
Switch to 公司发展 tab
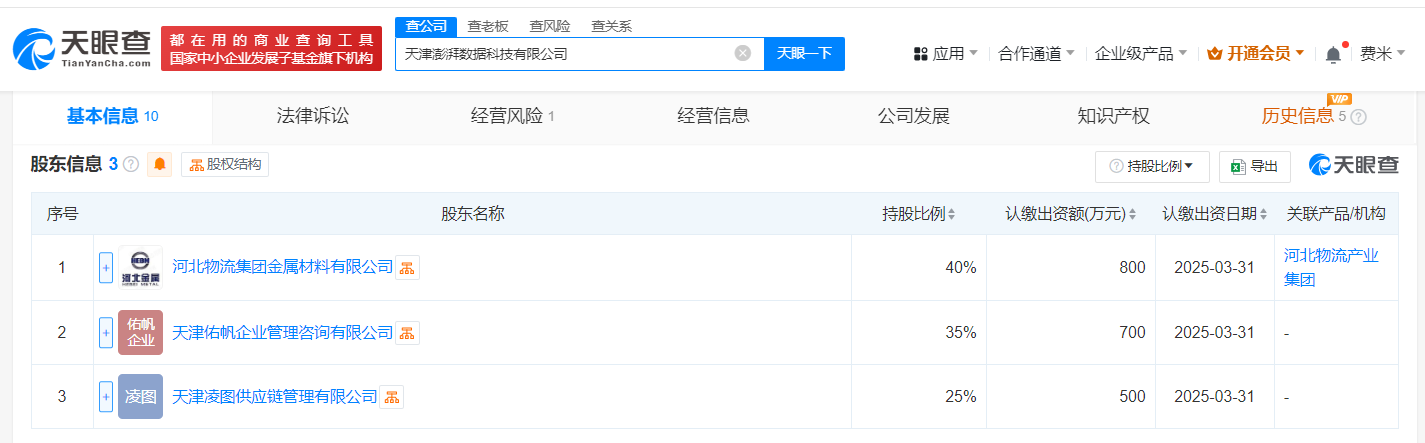913,116
